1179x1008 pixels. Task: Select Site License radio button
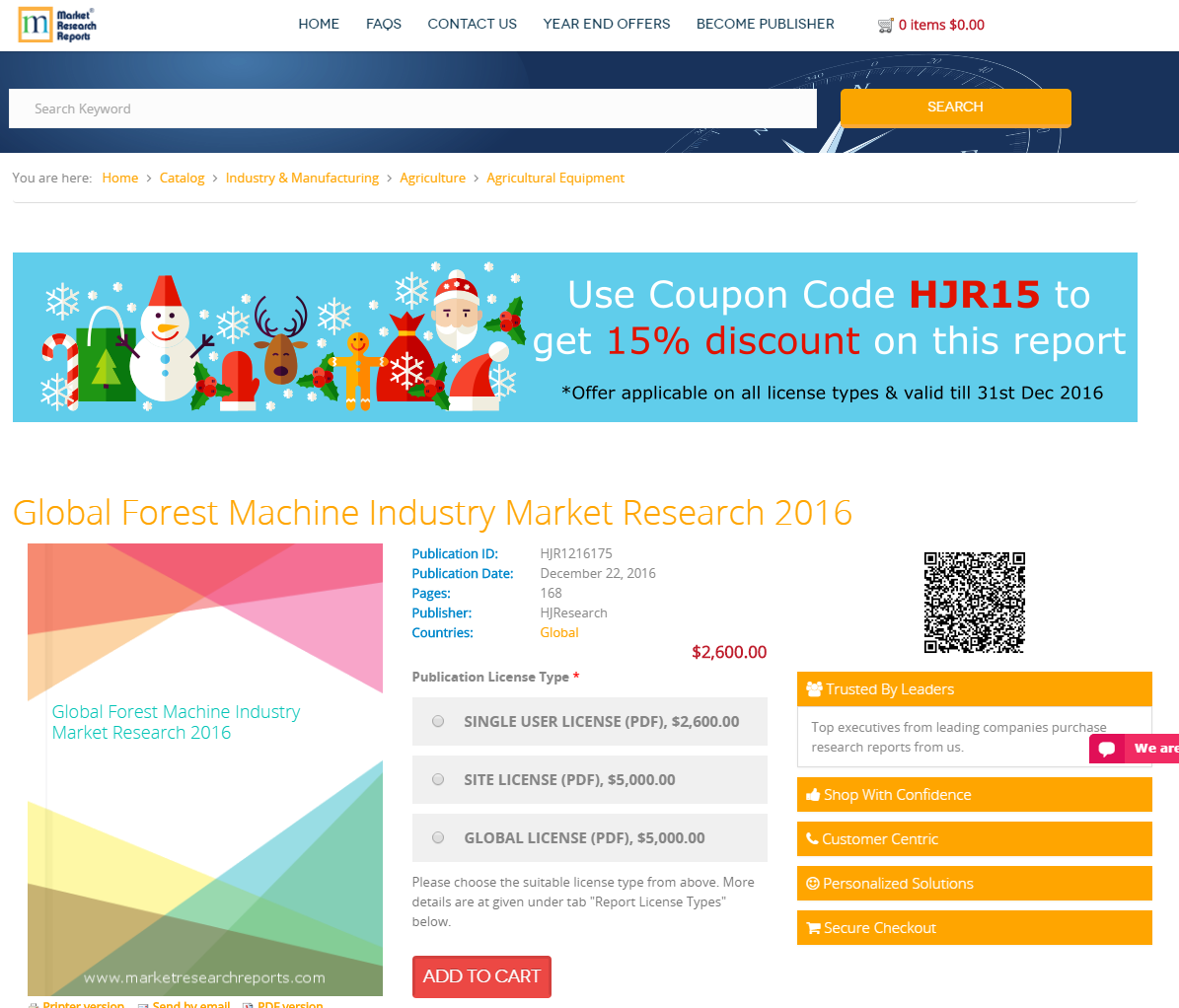438,779
